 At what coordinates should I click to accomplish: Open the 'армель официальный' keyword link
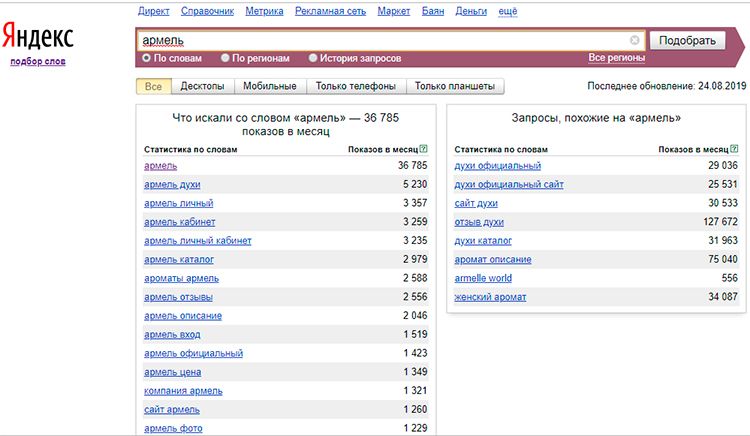[194, 353]
